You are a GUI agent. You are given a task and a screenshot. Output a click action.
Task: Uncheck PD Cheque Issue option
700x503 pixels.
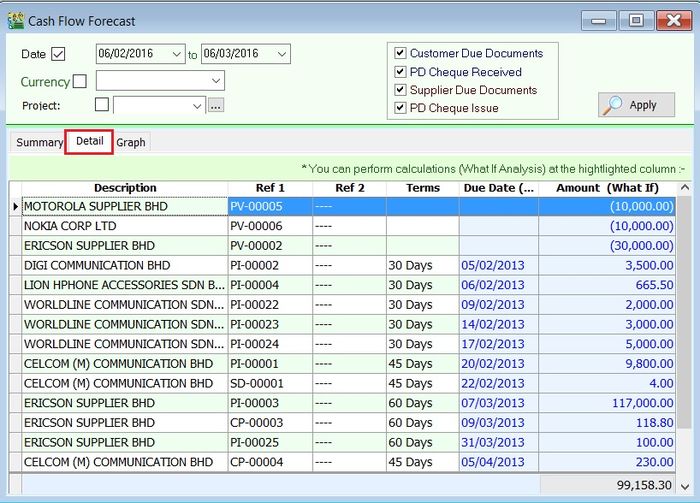coord(401,108)
